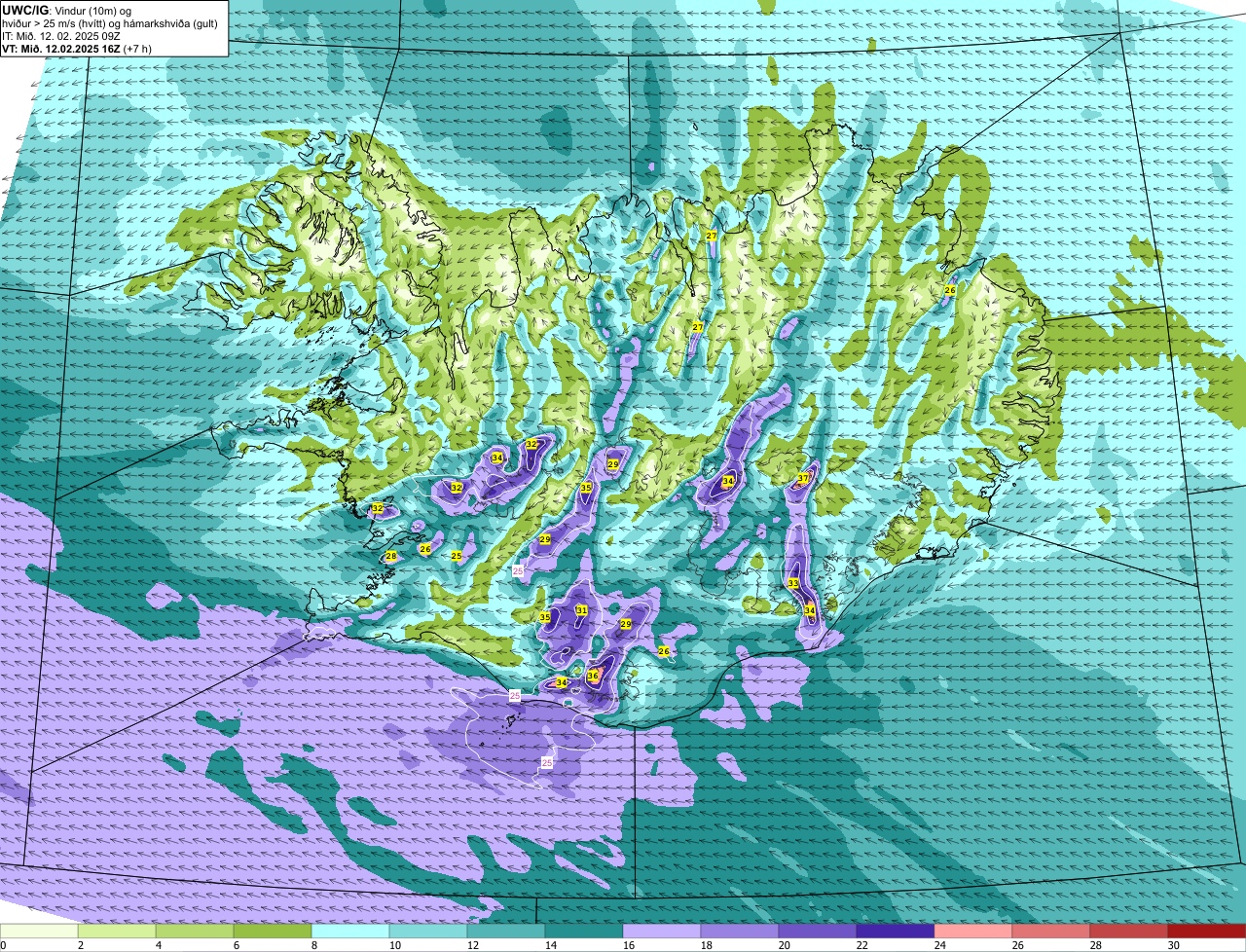
Task: Click the 4–6 m/s legend color swatch
Action: [x=195, y=932]
